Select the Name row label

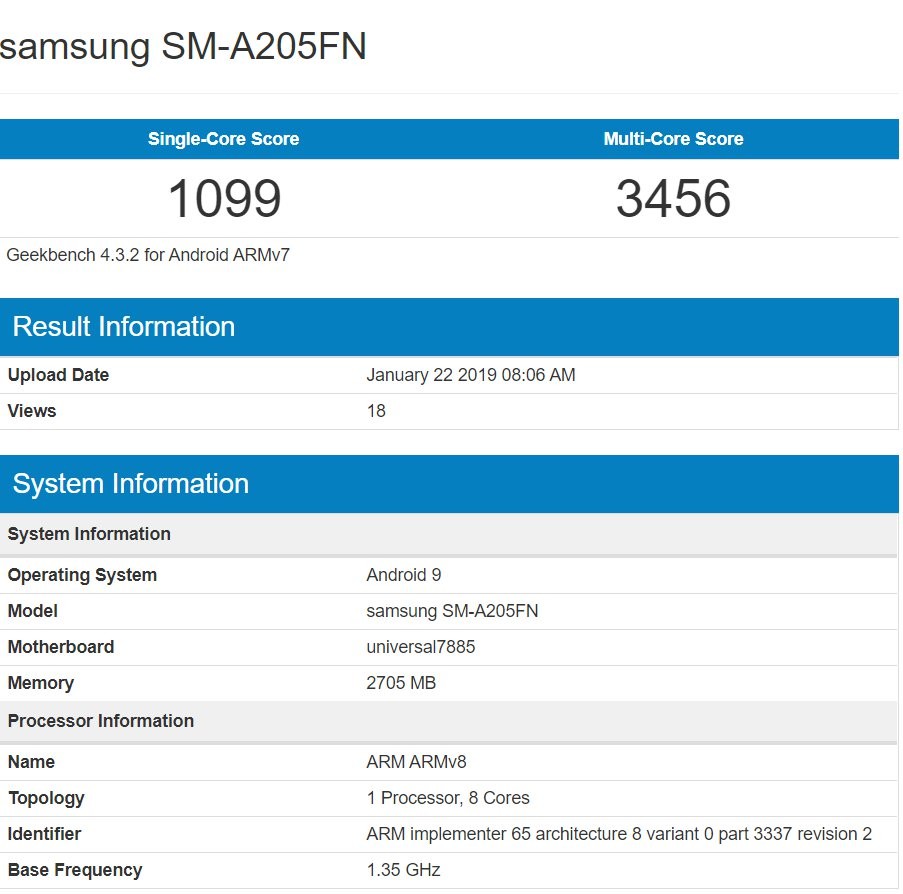tap(31, 762)
